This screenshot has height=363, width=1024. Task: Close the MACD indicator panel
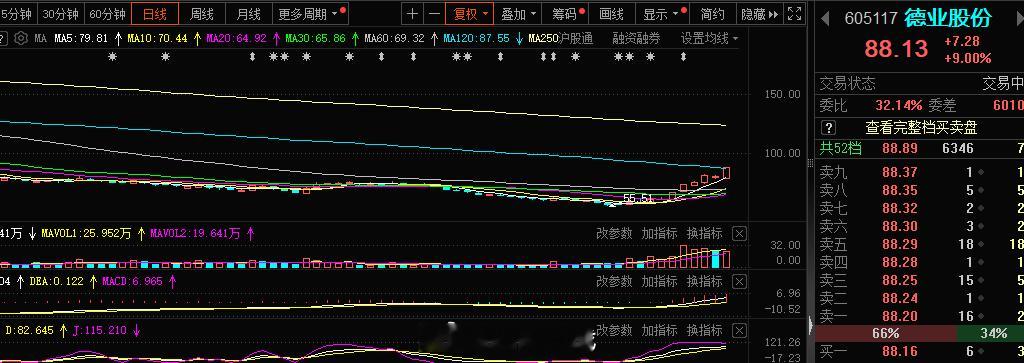[739, 281]
